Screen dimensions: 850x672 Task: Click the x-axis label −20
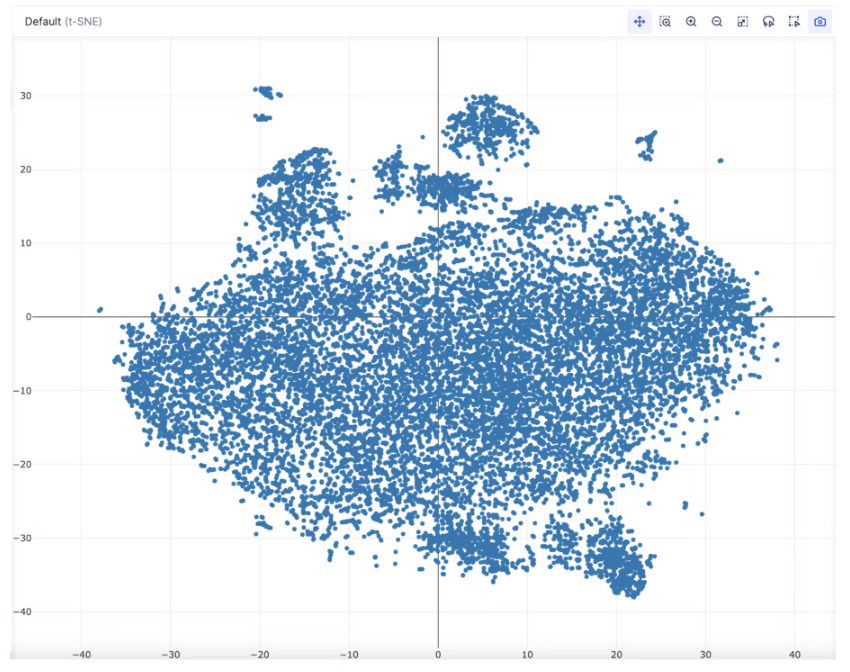tap(260, 654)
